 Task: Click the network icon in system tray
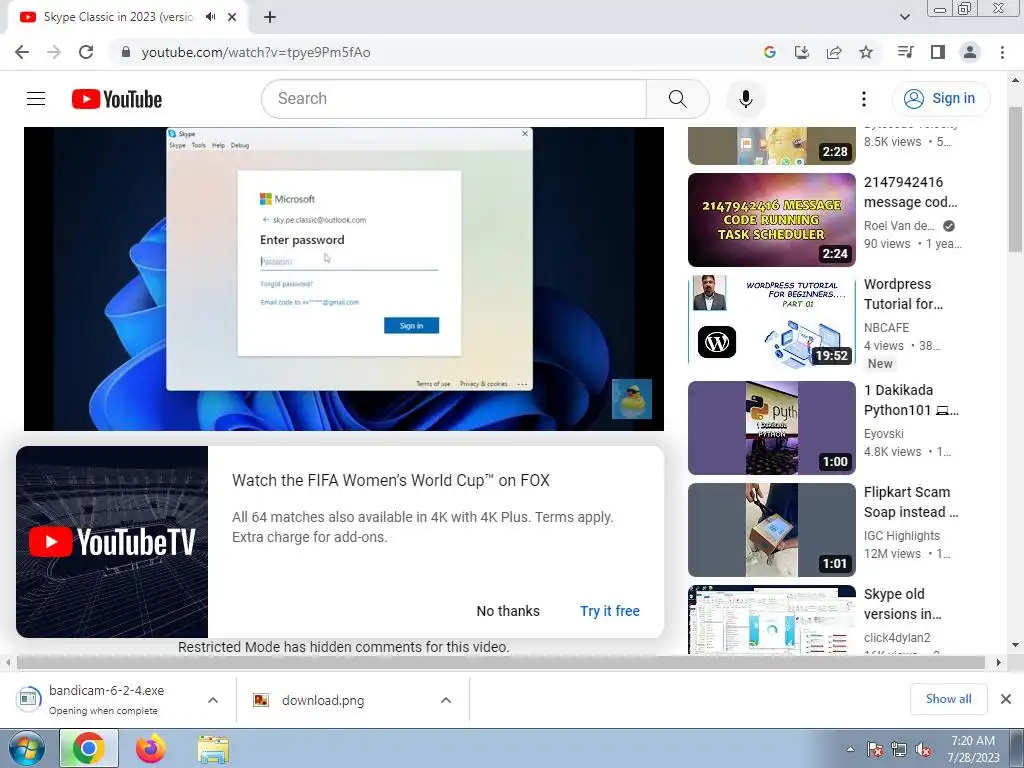pos(899,750)
